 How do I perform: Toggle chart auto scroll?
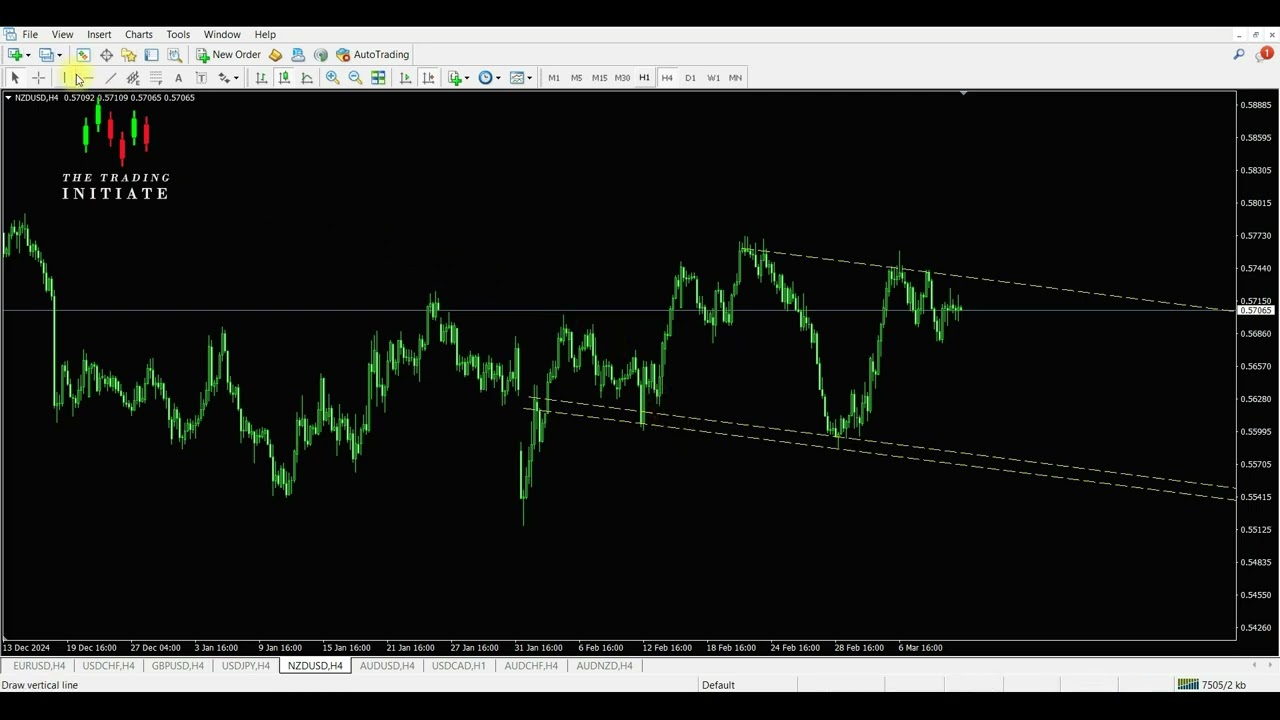point(405,78)
